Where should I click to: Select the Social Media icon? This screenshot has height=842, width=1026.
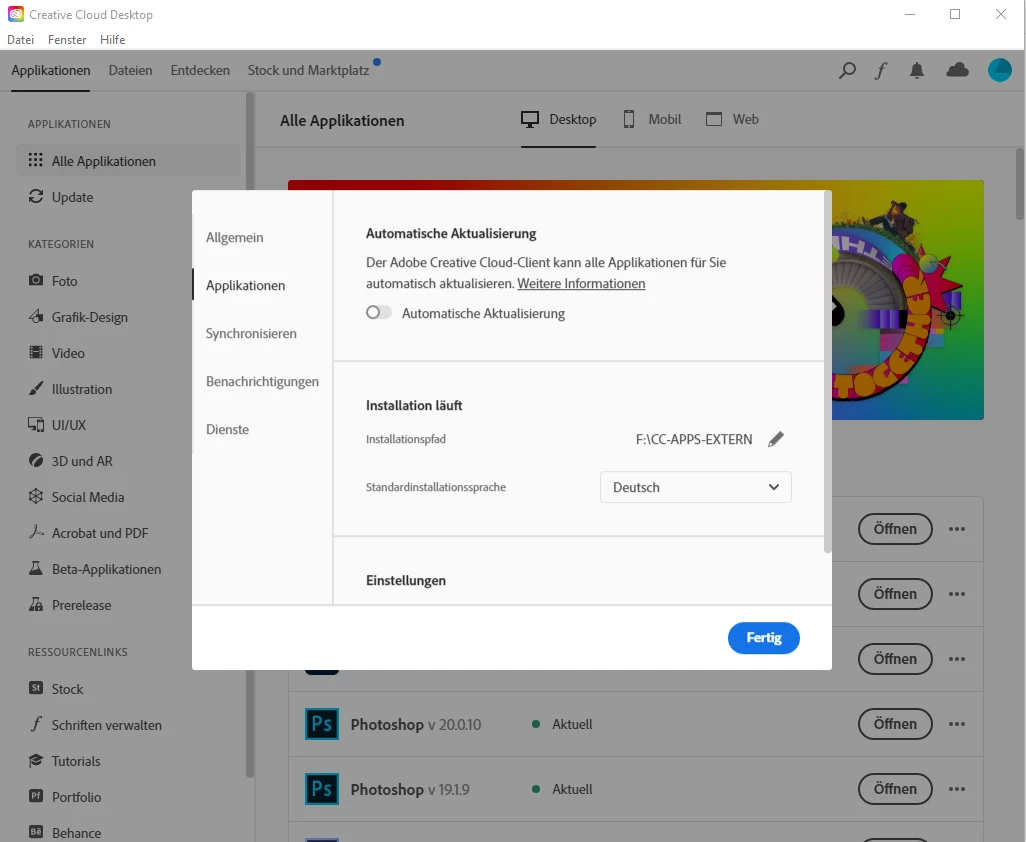(x=36, y=497)
